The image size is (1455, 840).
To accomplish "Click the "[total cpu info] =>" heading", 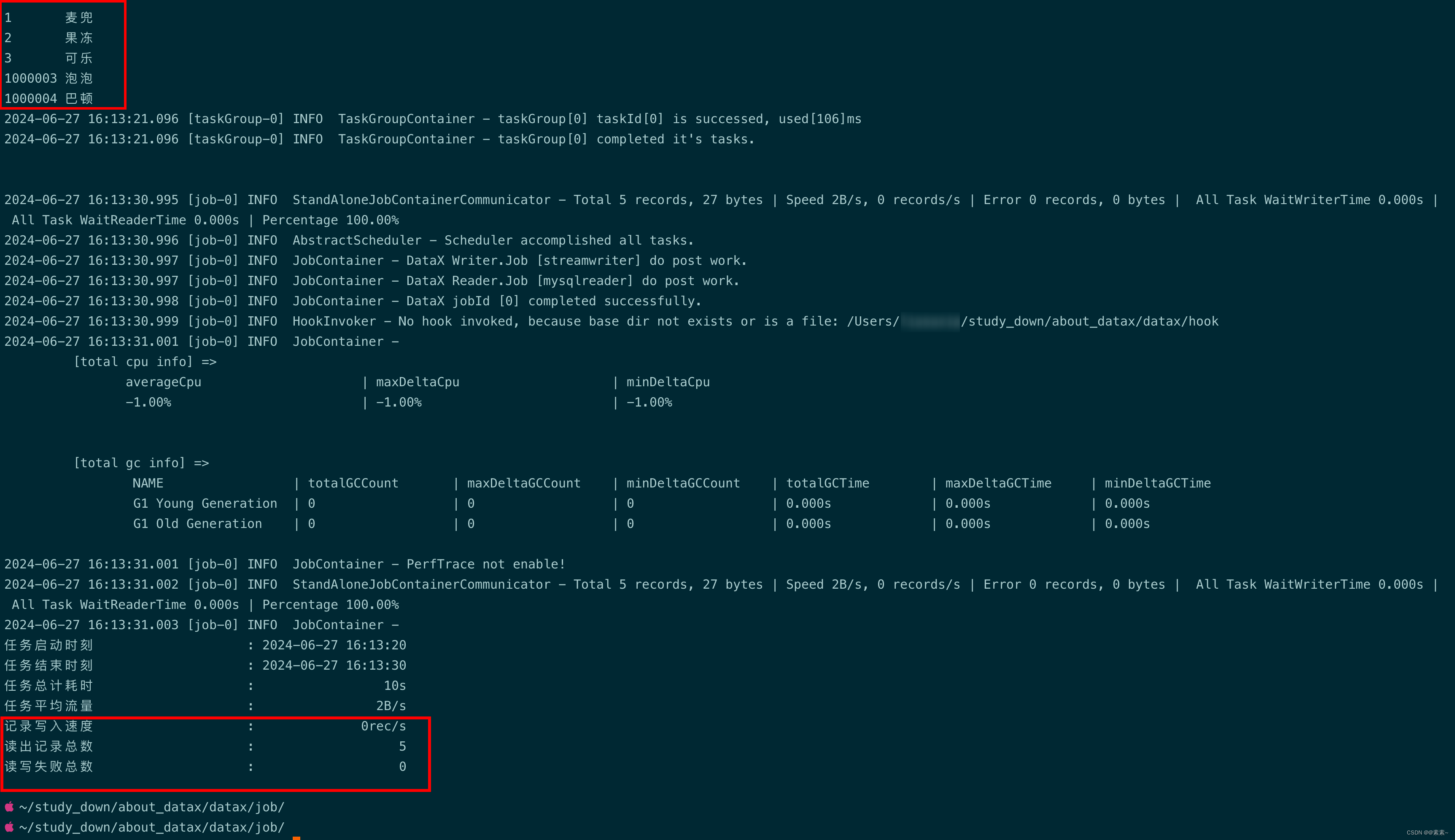I will (x=145, y=362).
